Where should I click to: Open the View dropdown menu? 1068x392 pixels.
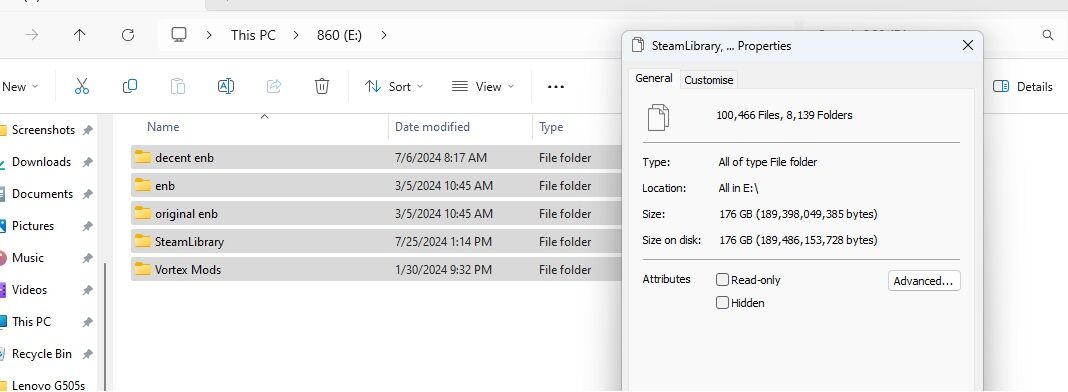tap(483, 86)
